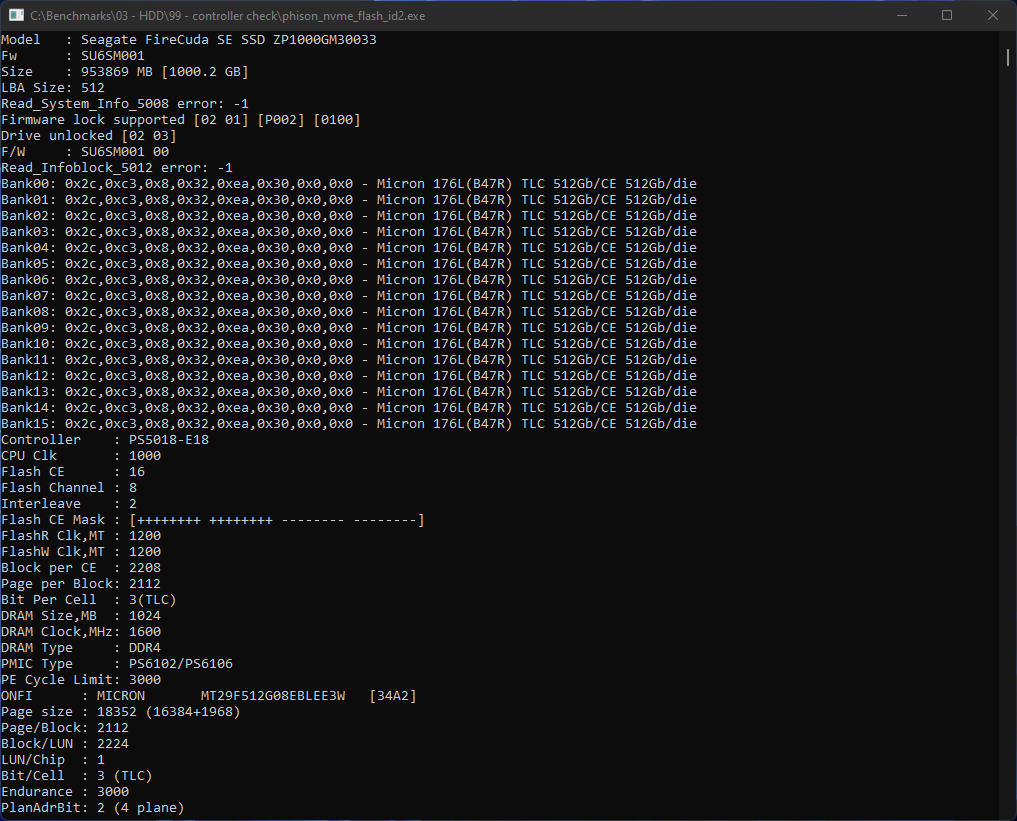Click the PMIC Type PS6102/PS6106 line

pos(117,664)
